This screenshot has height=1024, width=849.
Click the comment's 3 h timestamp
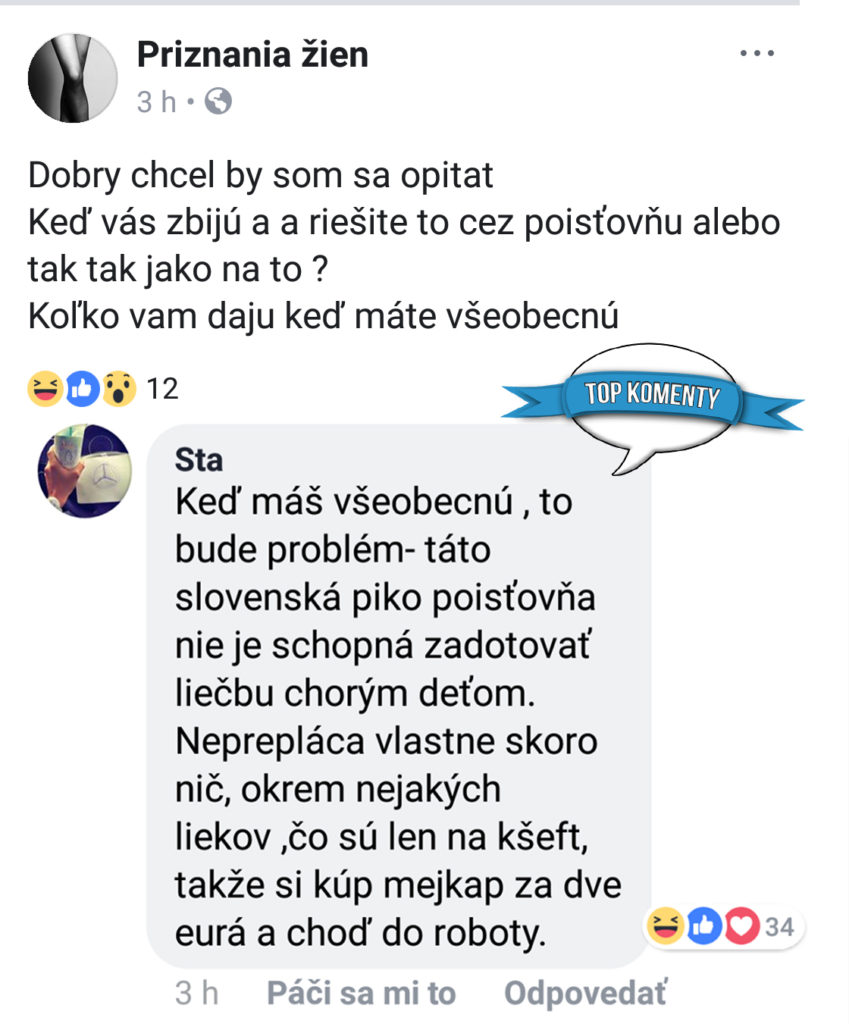[196, 993]
